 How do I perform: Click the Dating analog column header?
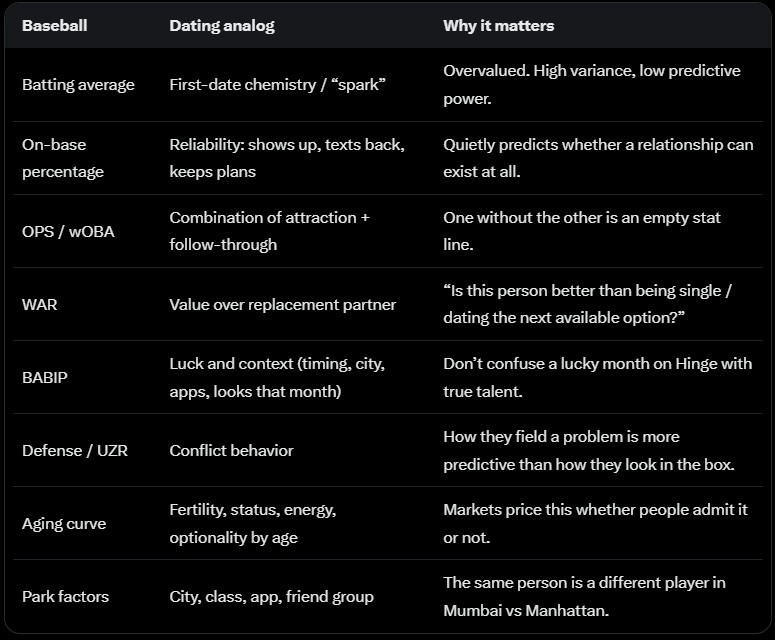pos(221,26)
